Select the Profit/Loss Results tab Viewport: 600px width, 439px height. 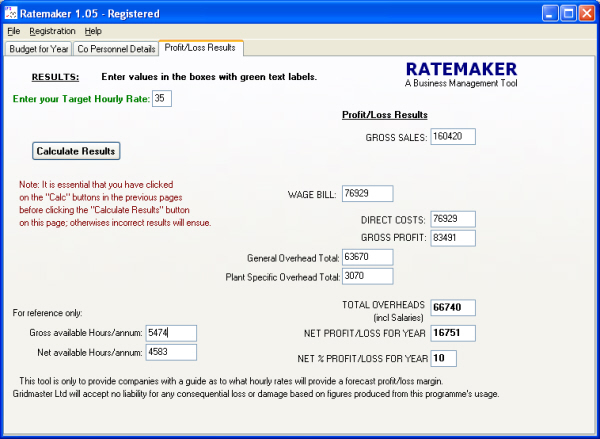[198, 47]
